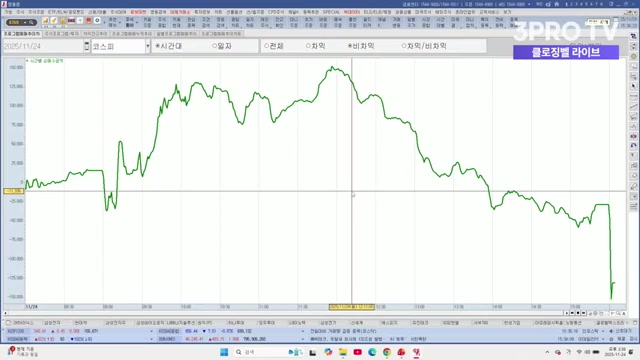Screen dimensions: 640x360
Task: Open the calendar picker beside the date
Action: pos(87,46)
